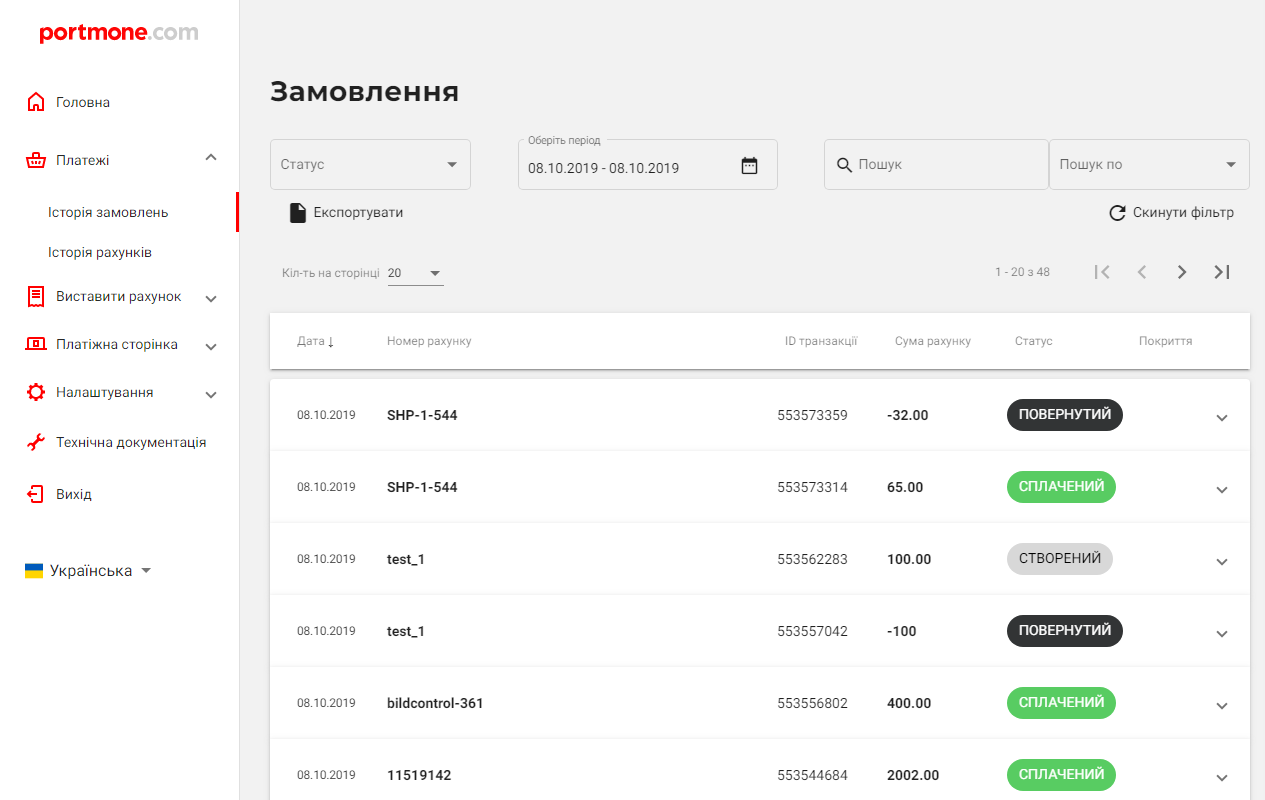Image resolution: width=1265 pixels, height=800 pixels.
Task: Jump to the last results page
Action: (1221, 272)
